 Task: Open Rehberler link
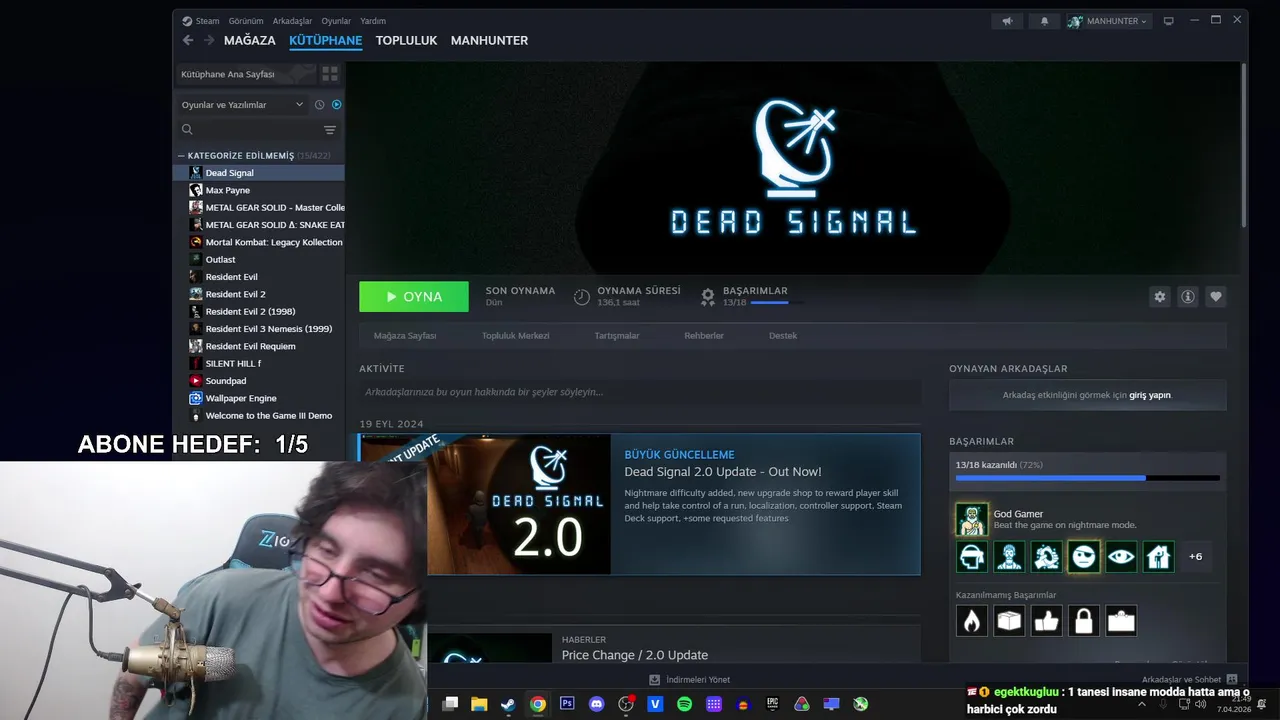tap(704, 336)
